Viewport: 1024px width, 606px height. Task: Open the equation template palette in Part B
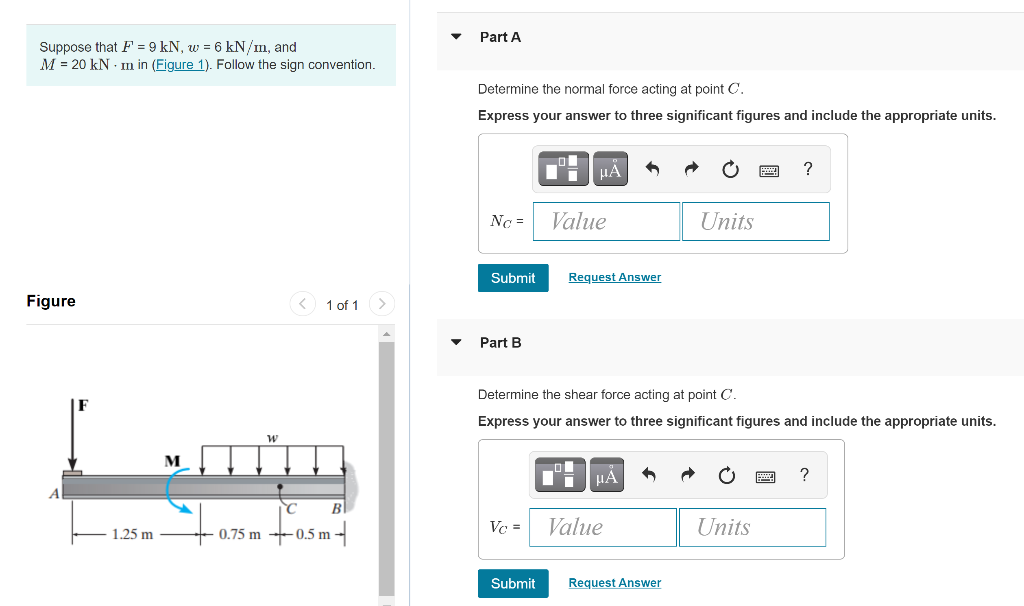(559, 474)
